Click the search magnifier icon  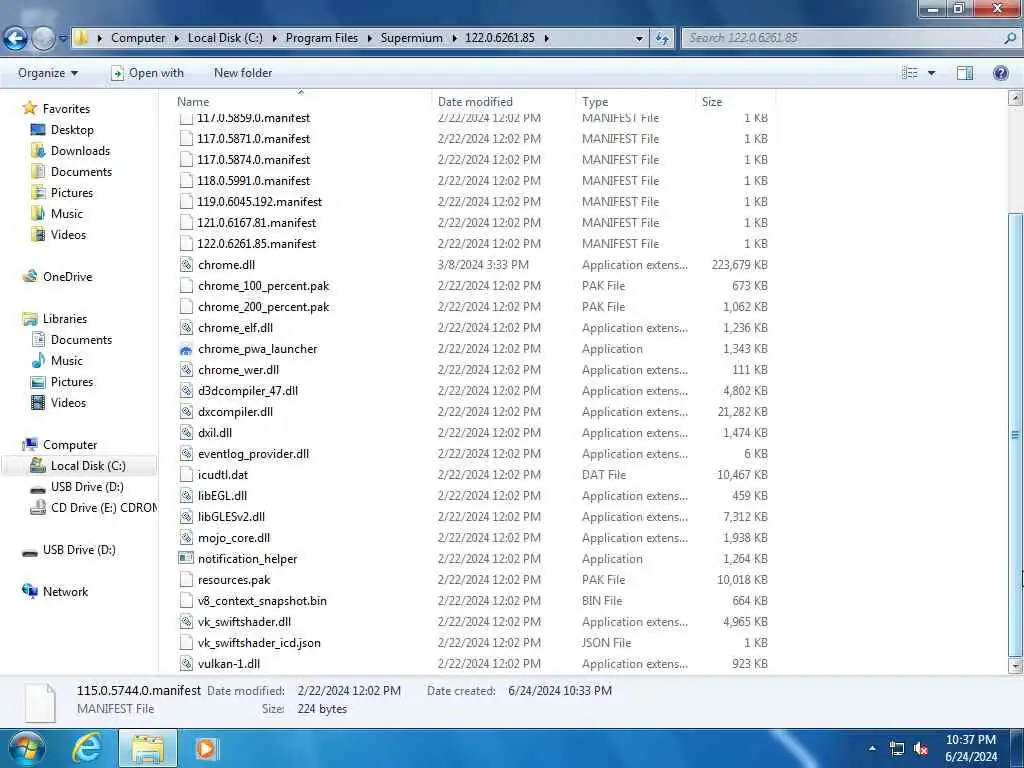(x=1010, y=38)
